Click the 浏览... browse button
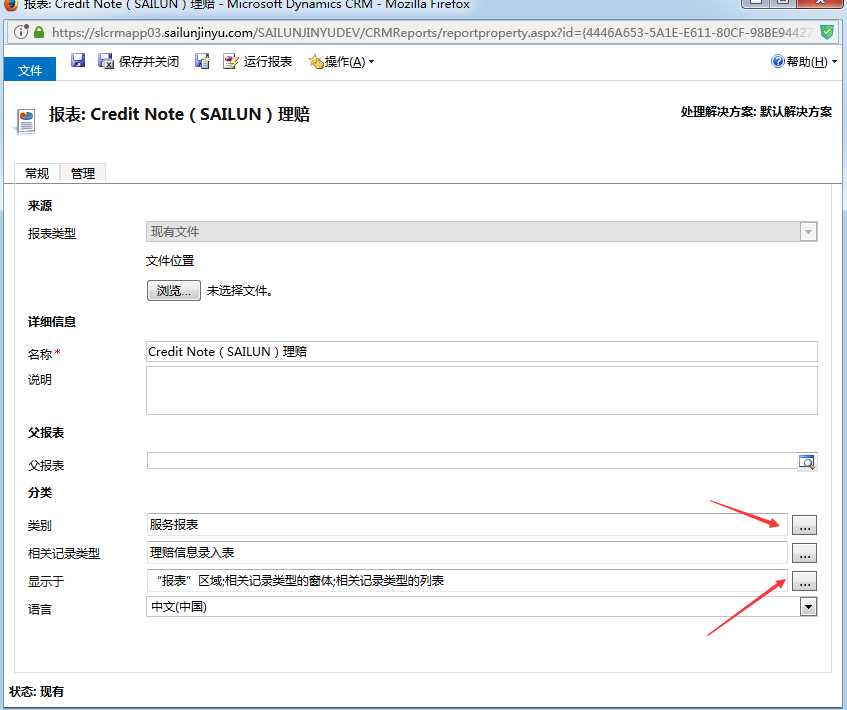 173,290
